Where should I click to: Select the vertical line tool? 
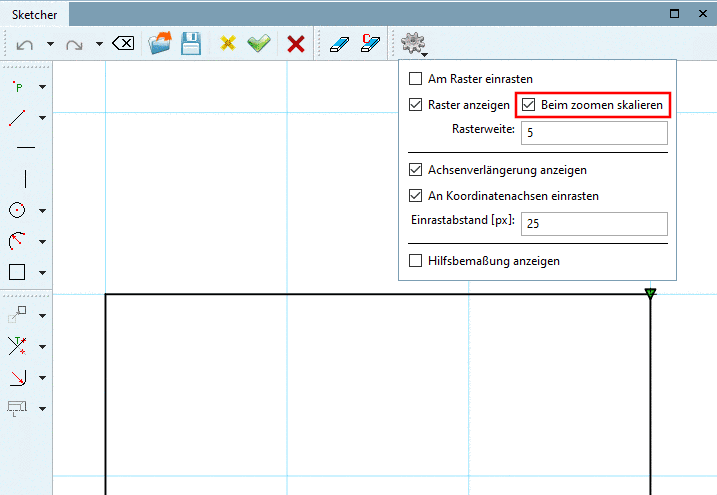click(x=26, y=179)
